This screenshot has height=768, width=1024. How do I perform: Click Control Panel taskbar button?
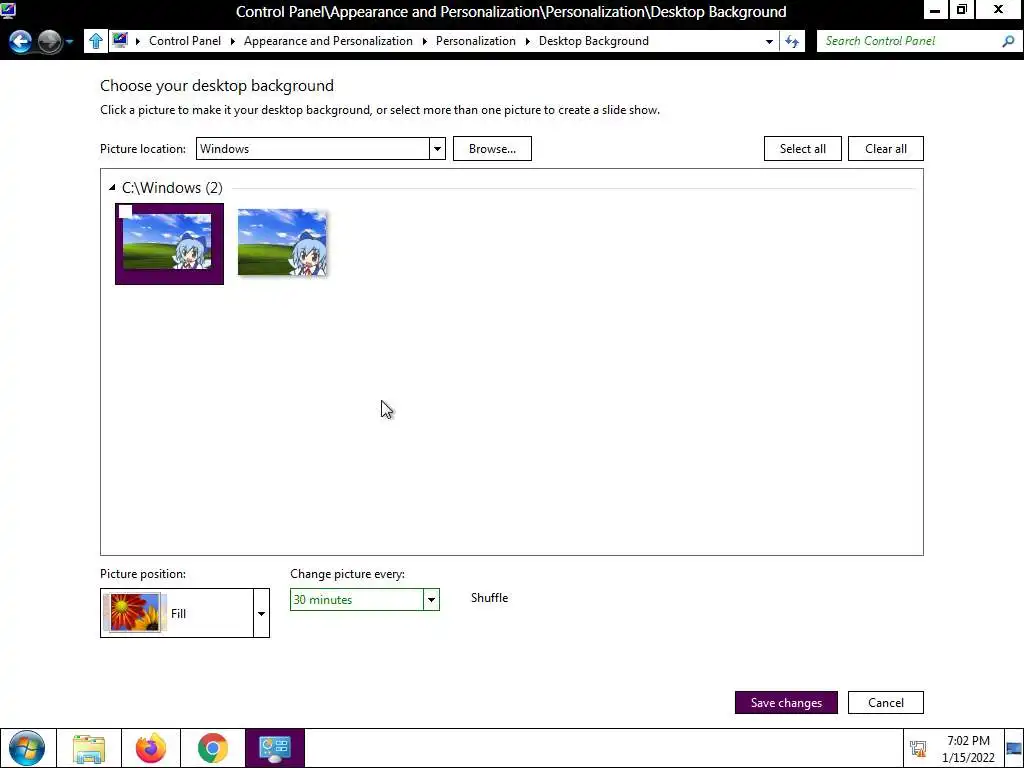pyautogui.click(x=275, y=748)
